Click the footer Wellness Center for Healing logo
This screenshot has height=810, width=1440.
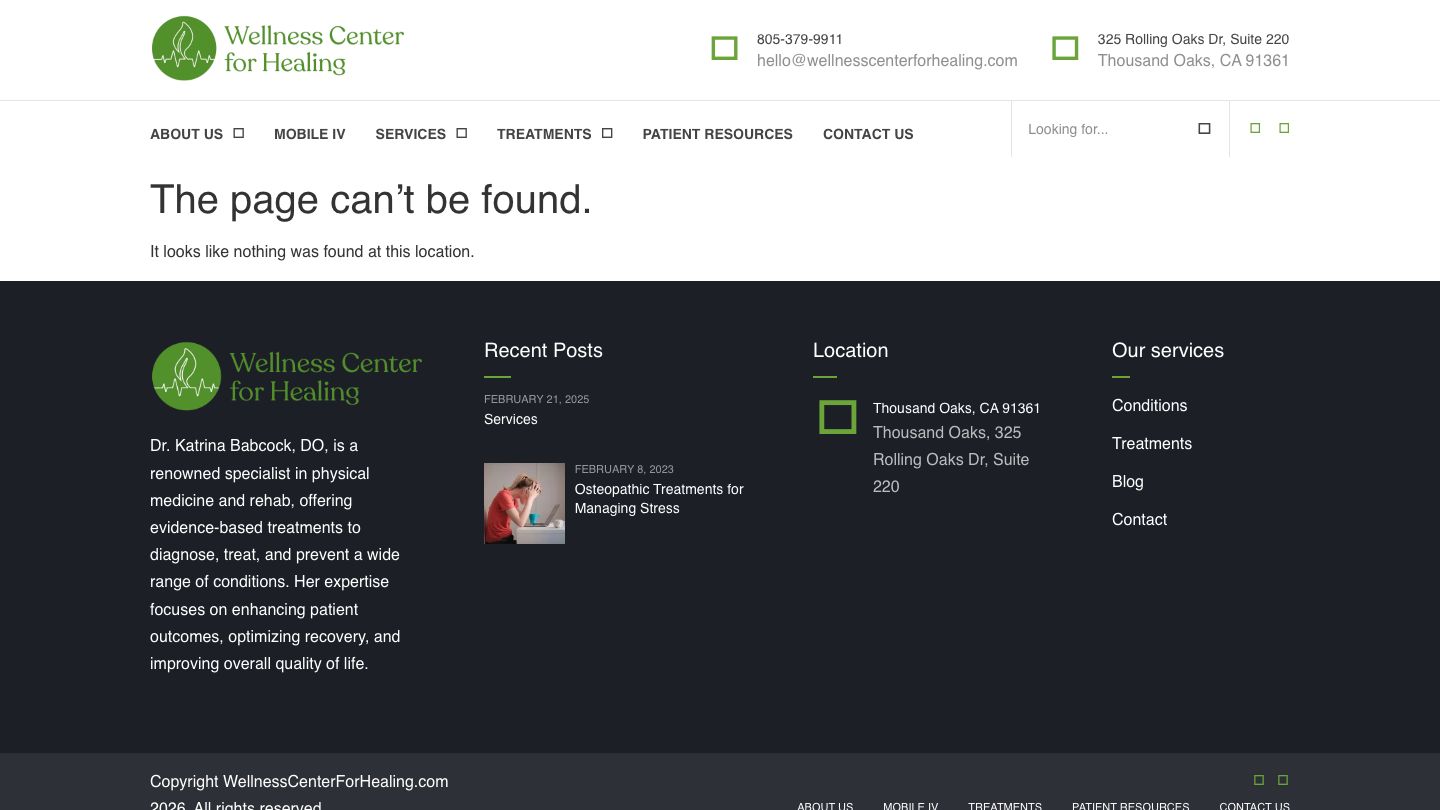coord(287,376)
